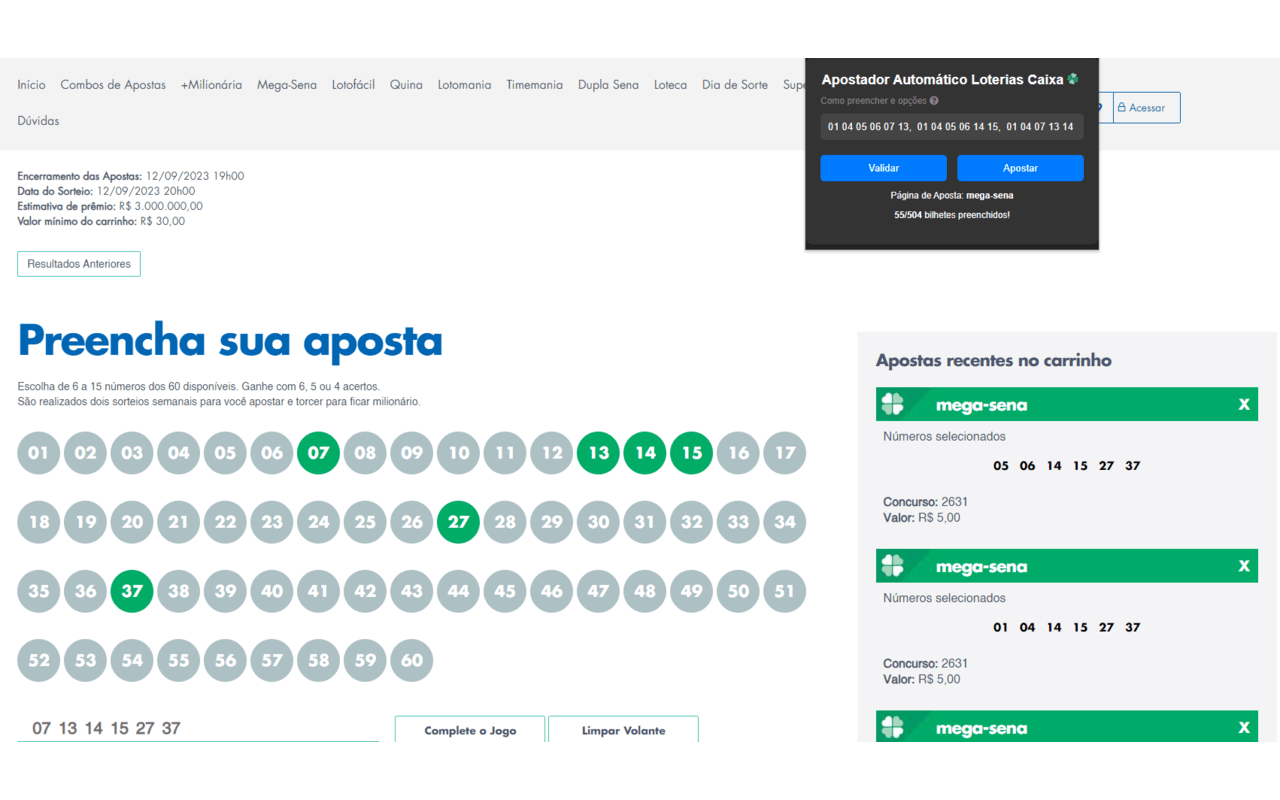The width and height of the screenshot is (1280, 800).
Task: Open the Lotofácil page from the navigation
Action: [353, 85]
